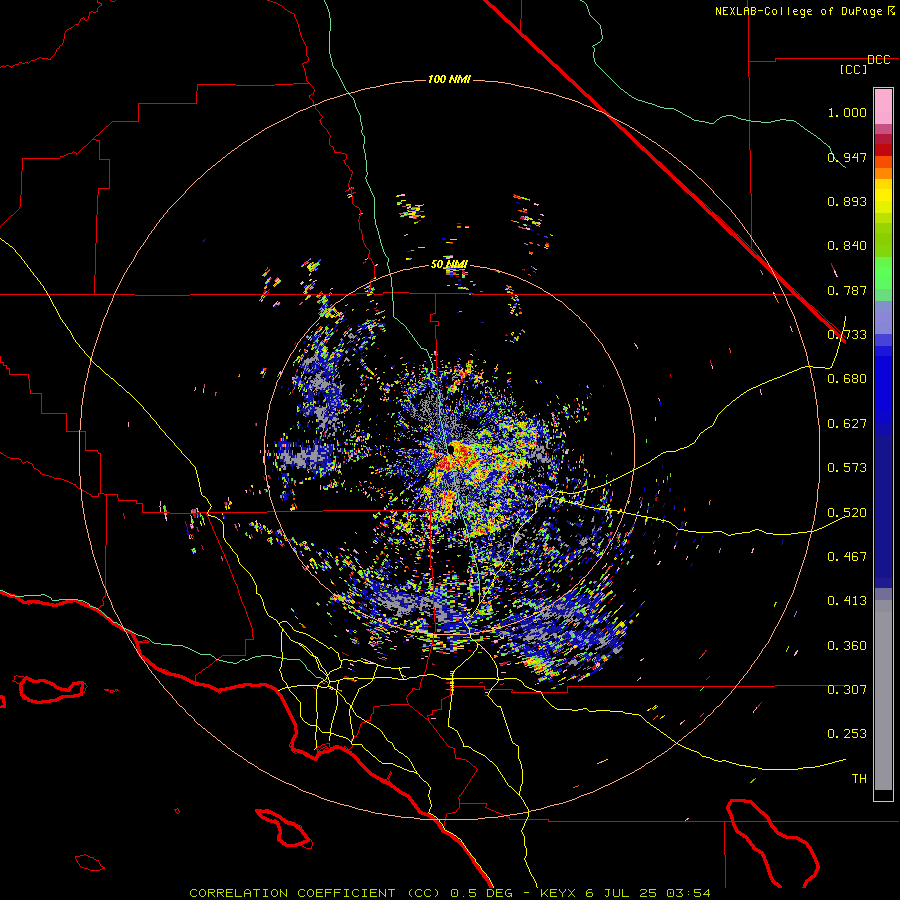
Task: Pick the bright green color bar segment
Action: click(x=883, y=273)
